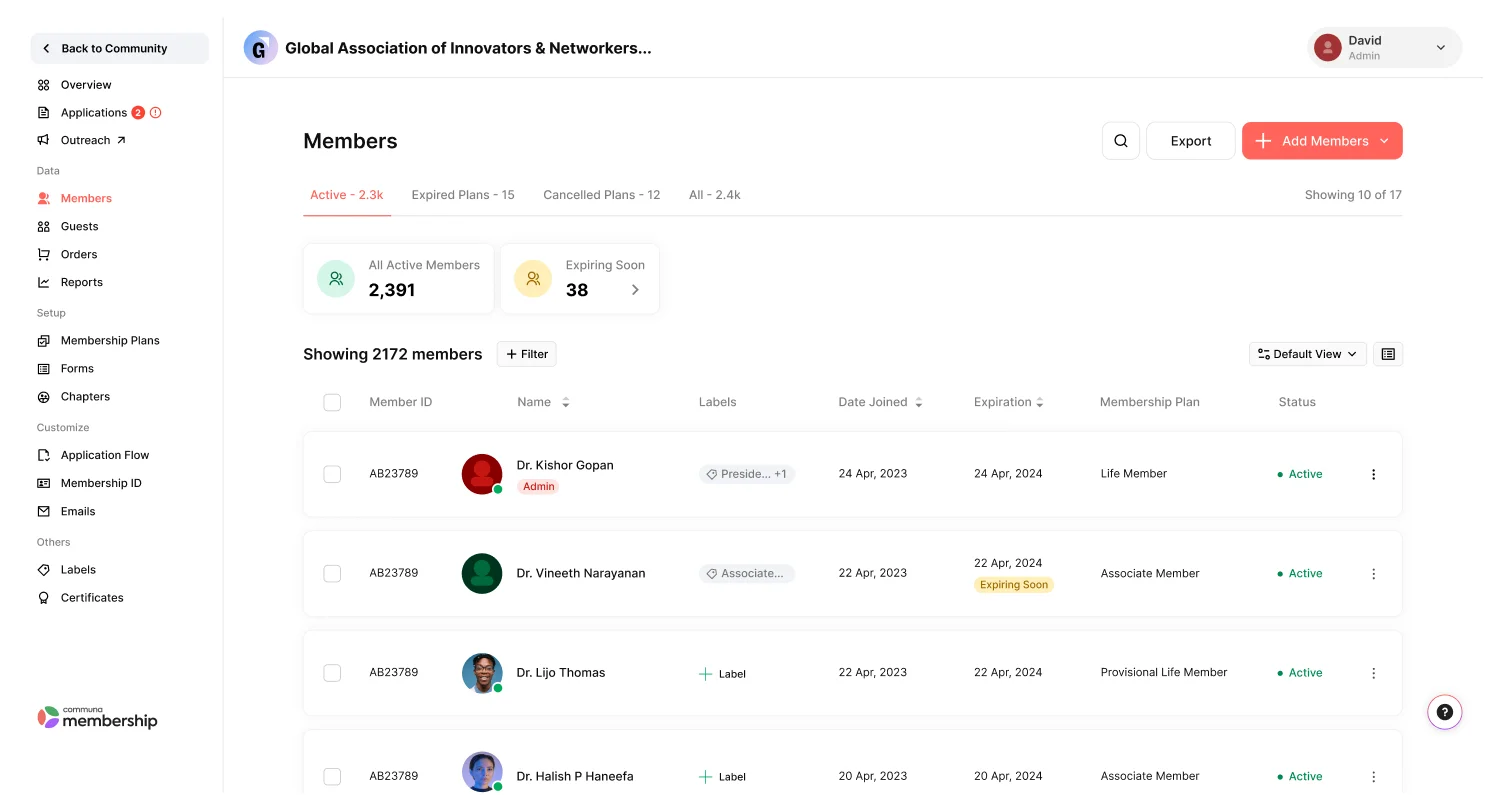Expand the Add Members dropdown arrow

point(1386,141)
